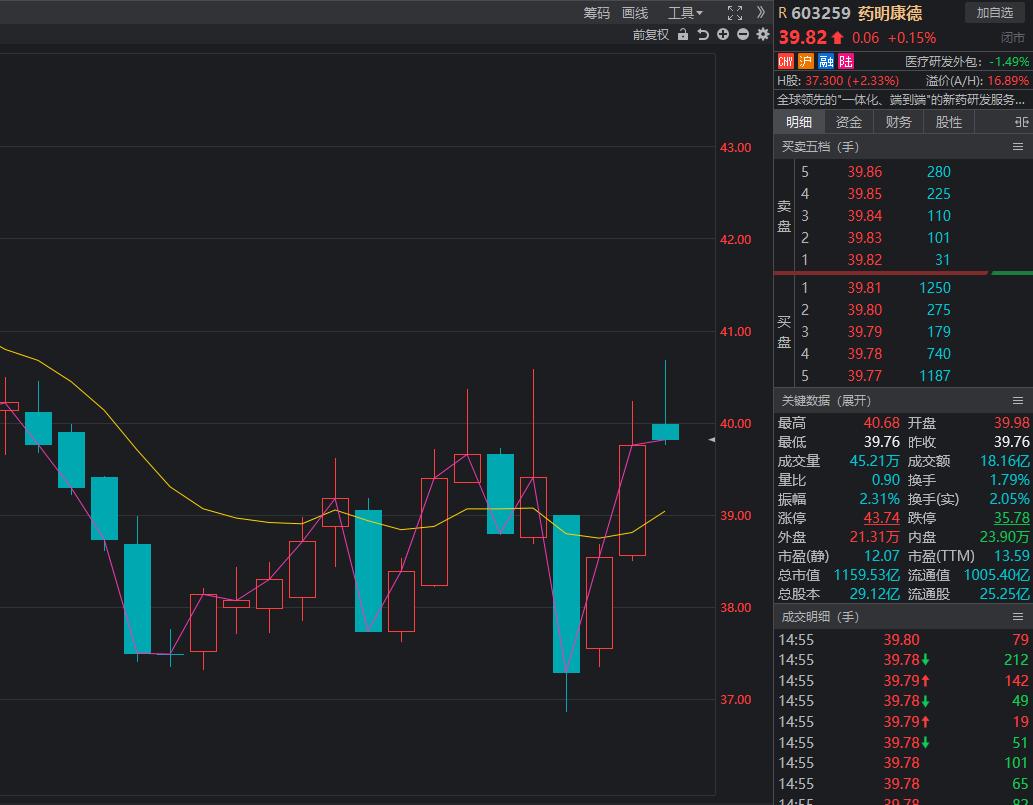The image size is (1033, 805).
Task: Click the undo arrow chart icon
Action: coord(703,34)
